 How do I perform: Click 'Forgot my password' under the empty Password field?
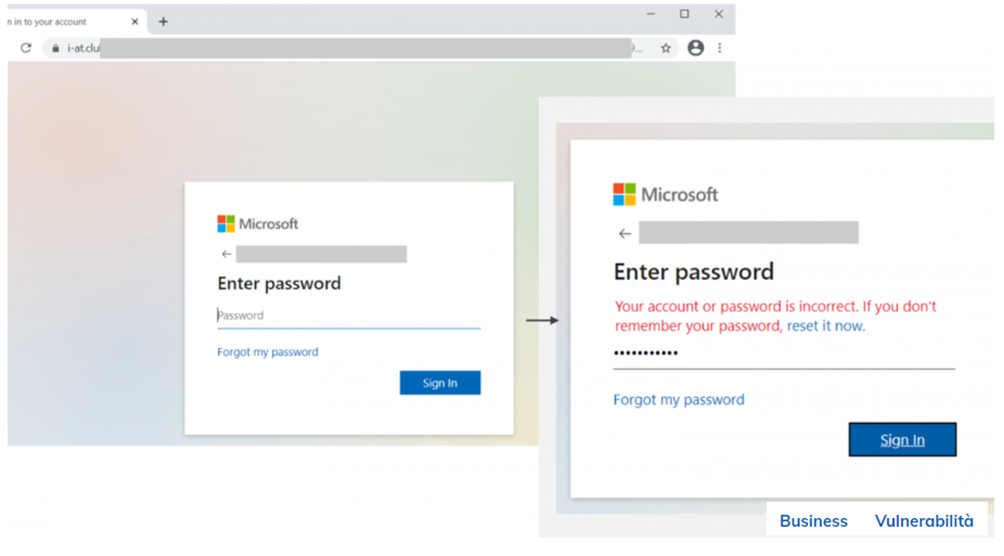[268, 352]
